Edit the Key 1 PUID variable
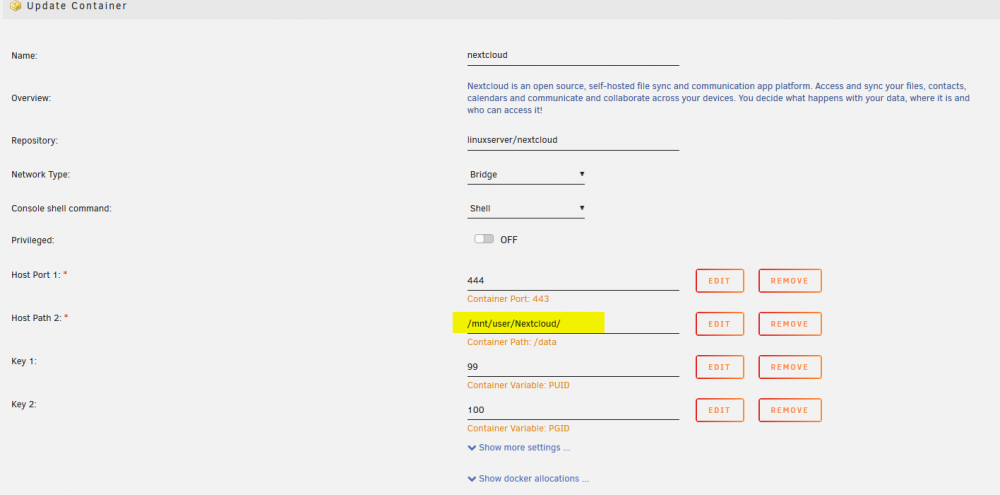Image resolution: width=1000 pixels, height=495 pixels. point(719,367)
